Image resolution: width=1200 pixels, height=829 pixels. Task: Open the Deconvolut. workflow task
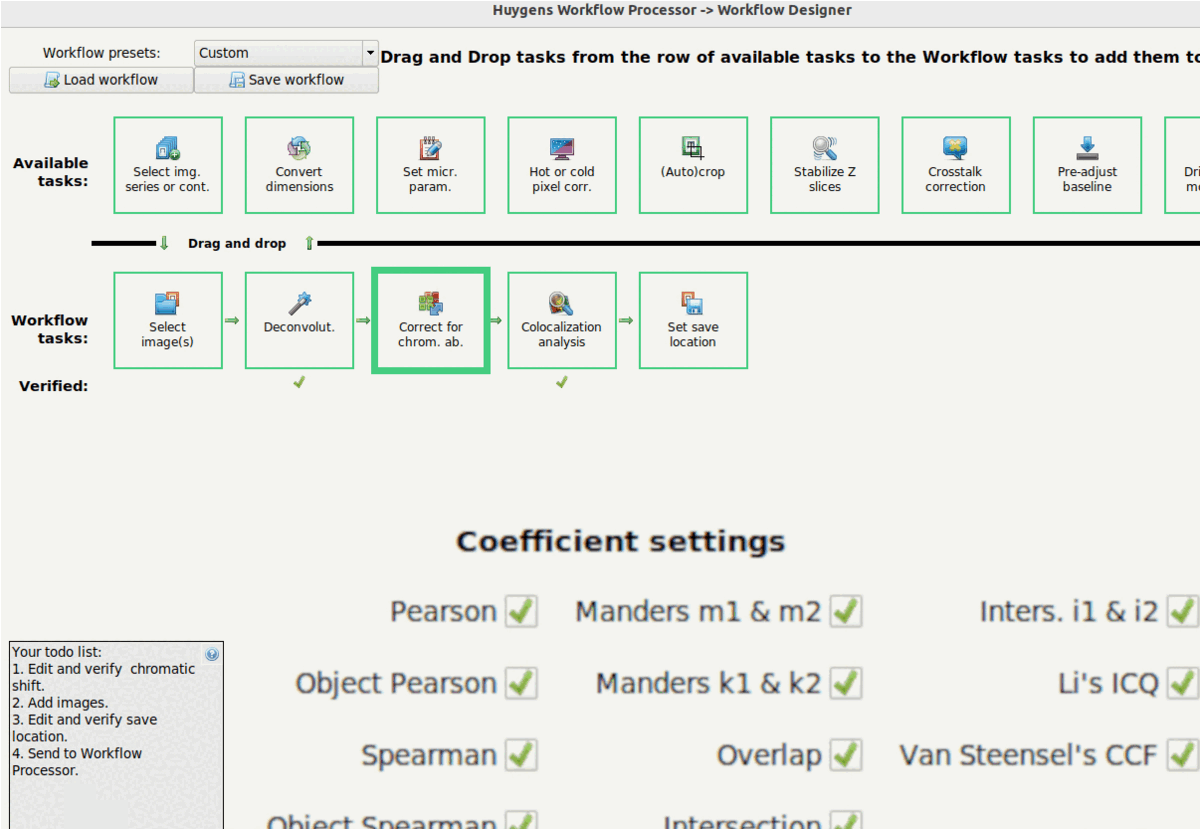[299, 320]
